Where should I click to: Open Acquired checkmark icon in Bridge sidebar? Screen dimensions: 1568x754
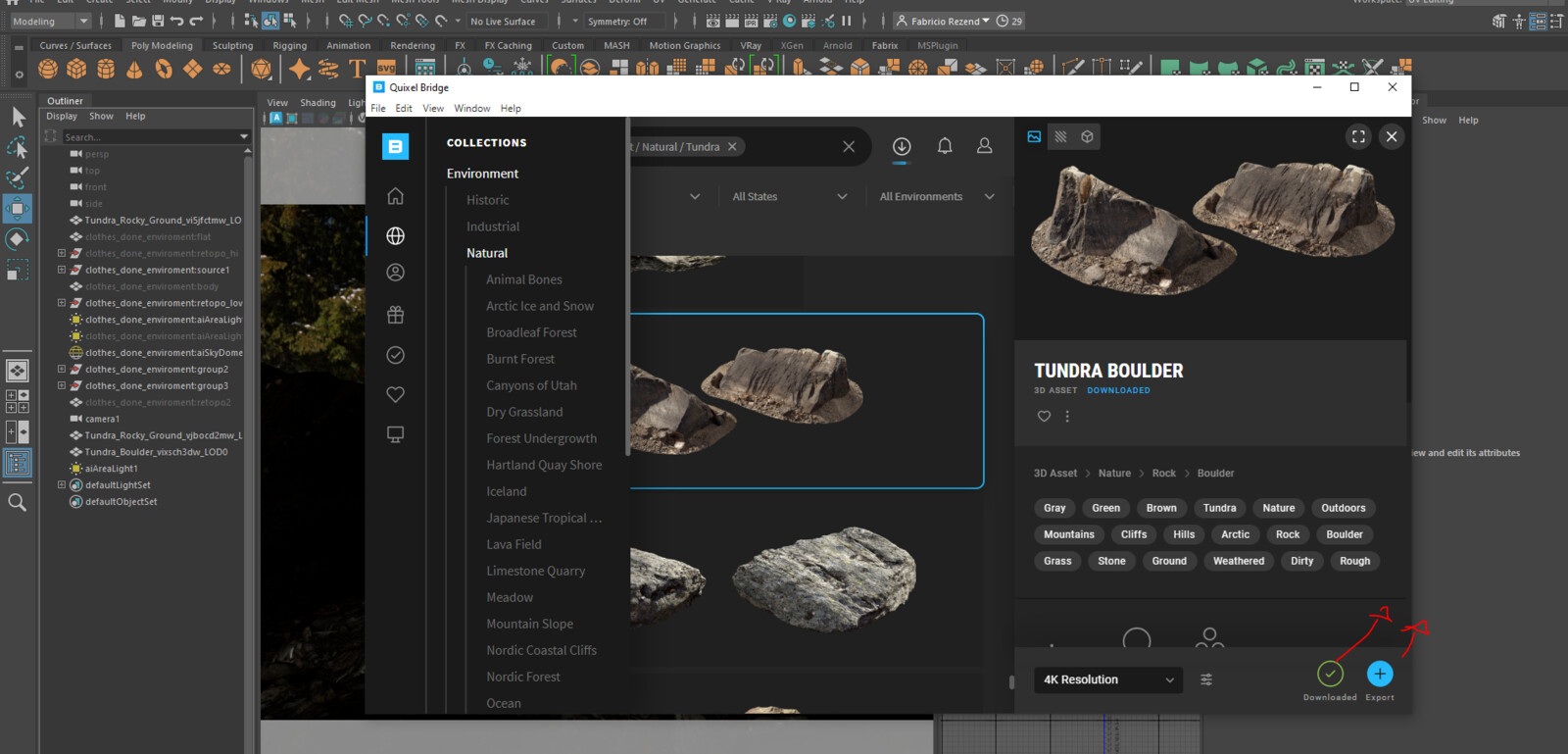[395, 355]
